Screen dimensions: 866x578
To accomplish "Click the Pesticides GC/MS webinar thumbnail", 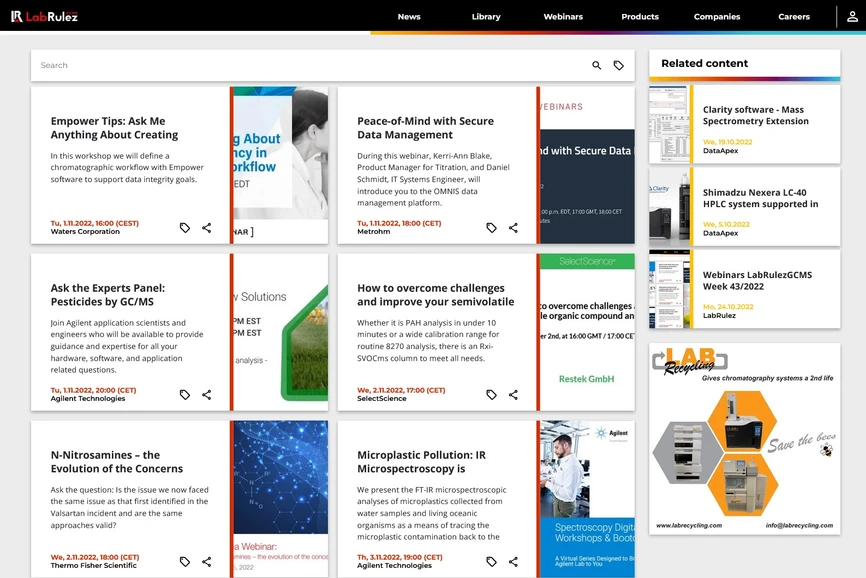I will pyautogui.click(x=281, y=332).
